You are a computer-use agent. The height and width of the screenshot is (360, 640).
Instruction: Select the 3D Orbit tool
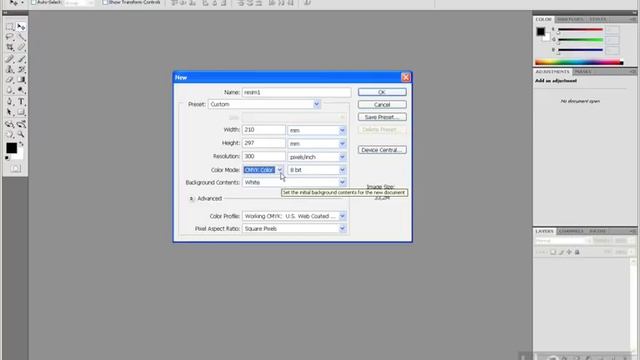[x=21, y=124]
